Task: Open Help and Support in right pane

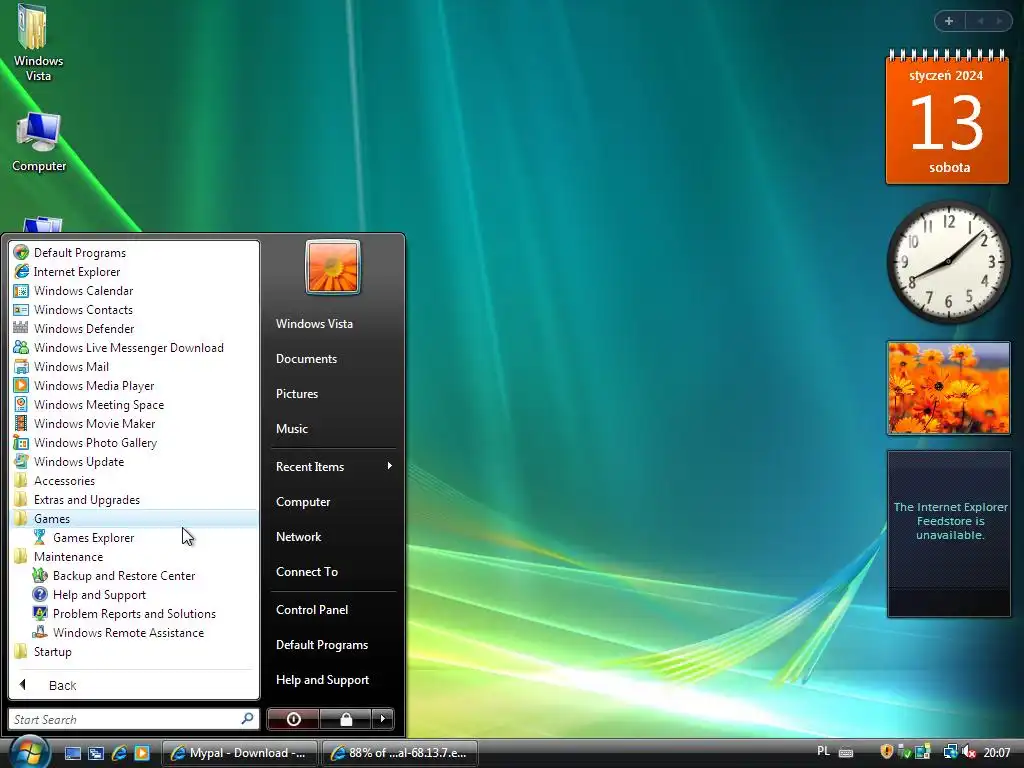Action: (x=323, y=680)
